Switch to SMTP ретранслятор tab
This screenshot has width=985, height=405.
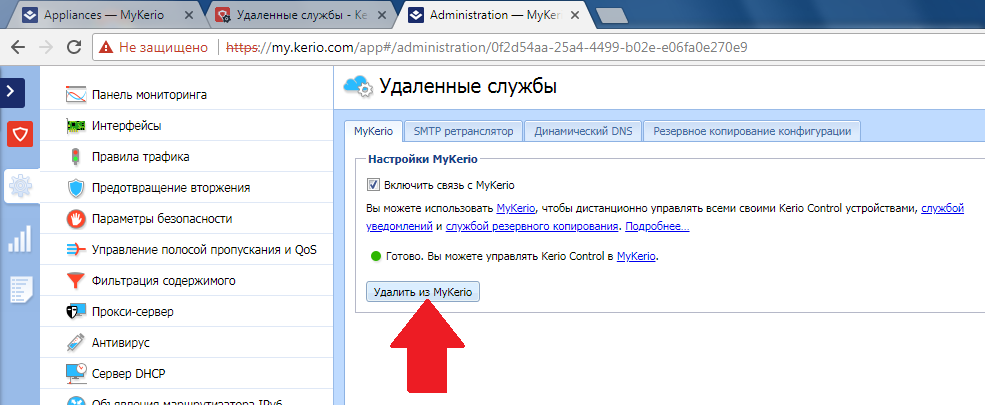tap(463, 131)
